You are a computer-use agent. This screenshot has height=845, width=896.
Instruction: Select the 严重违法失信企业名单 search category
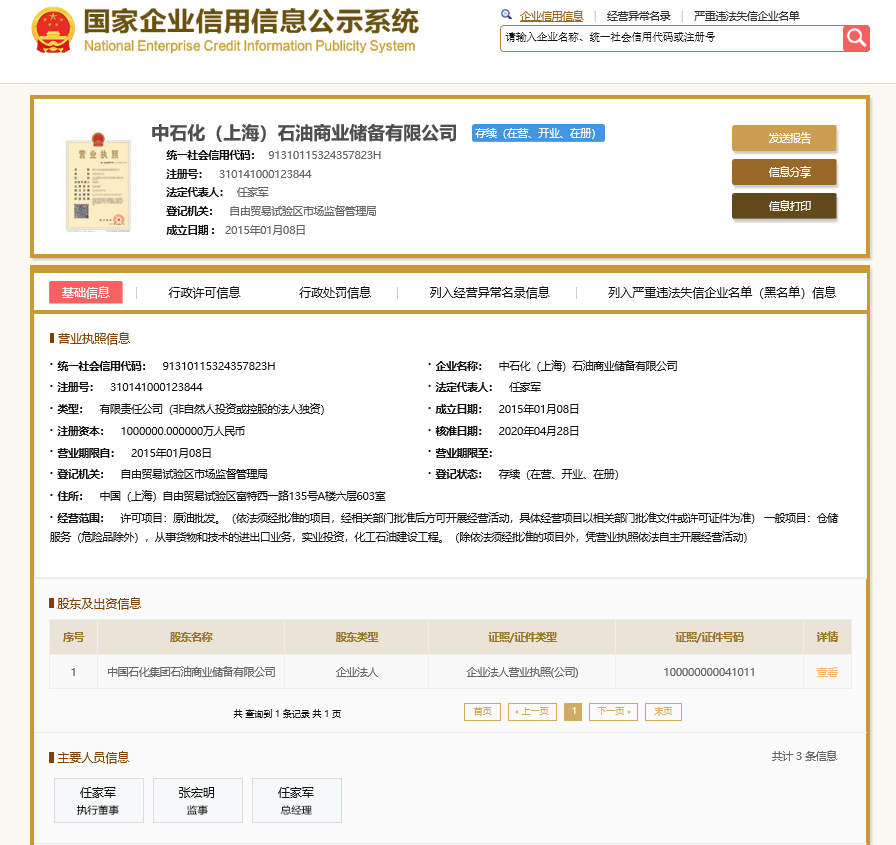click(746, 16)
